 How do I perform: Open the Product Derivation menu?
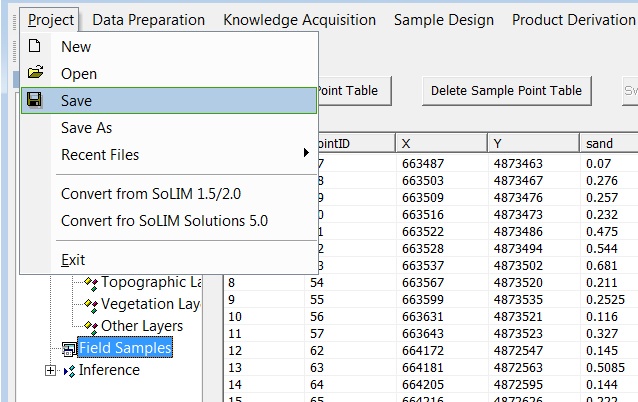[x=574, y=20]
